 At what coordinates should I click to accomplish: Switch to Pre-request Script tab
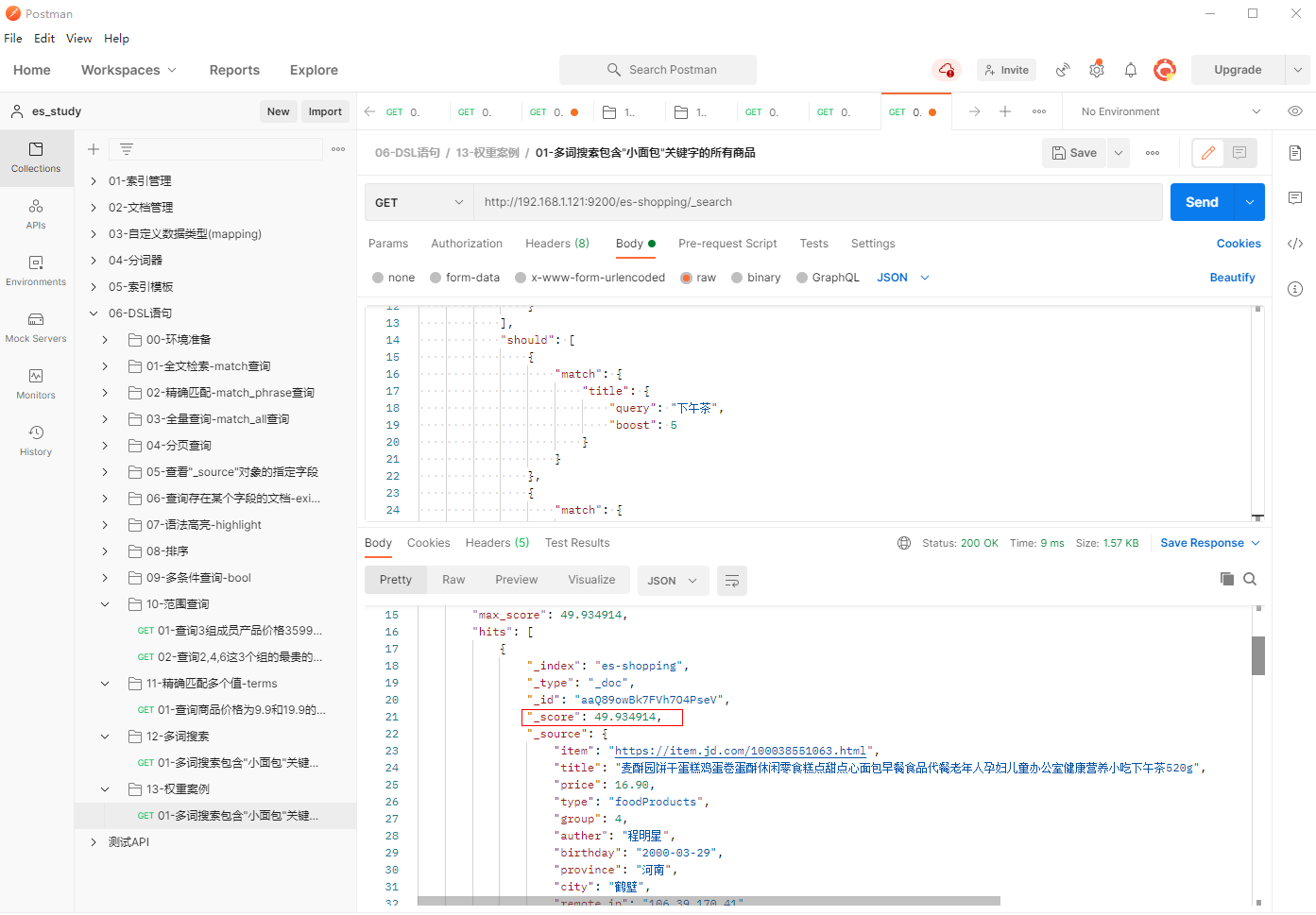726,244
